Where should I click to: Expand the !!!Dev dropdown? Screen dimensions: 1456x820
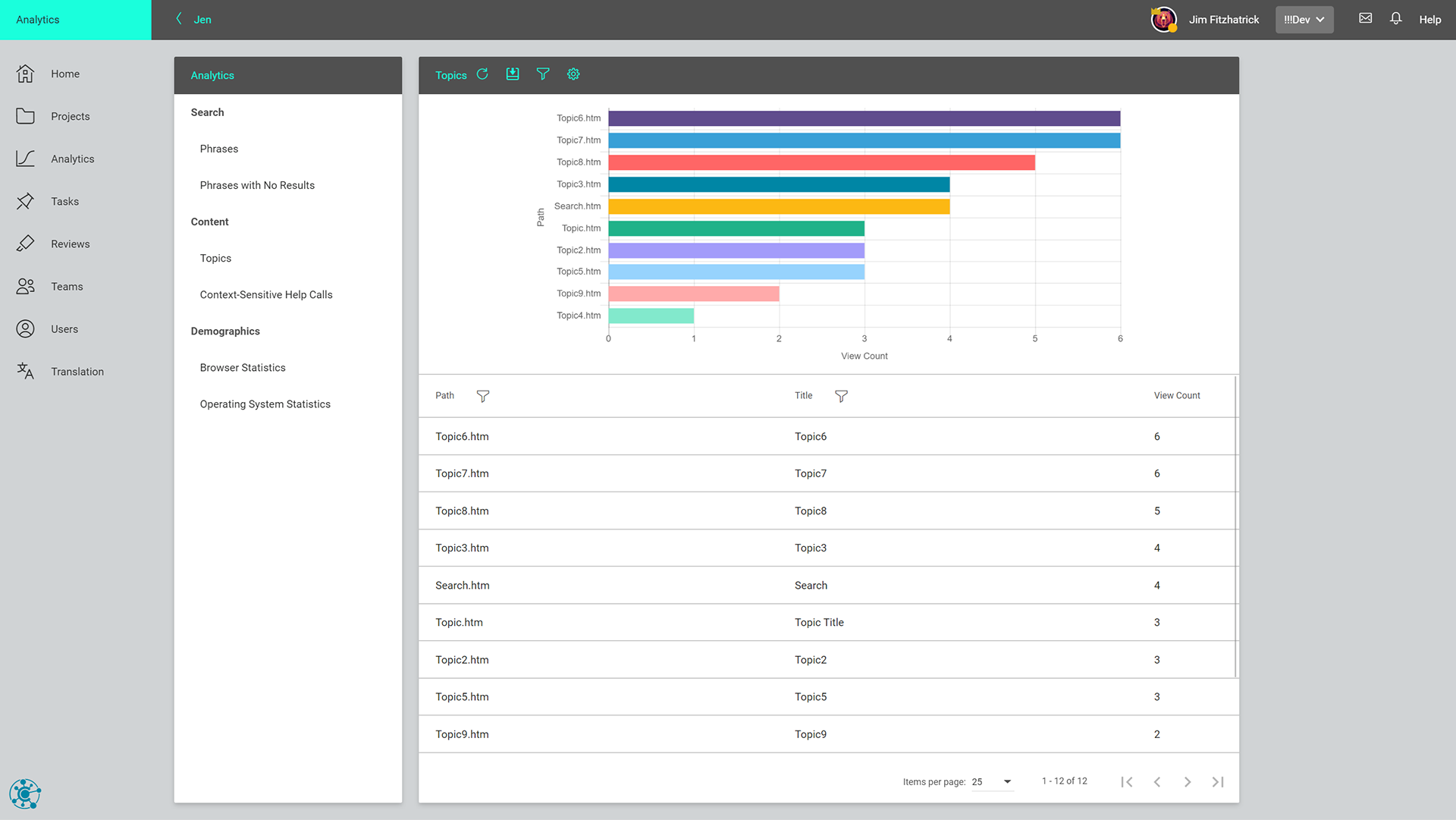point(1304,20)
